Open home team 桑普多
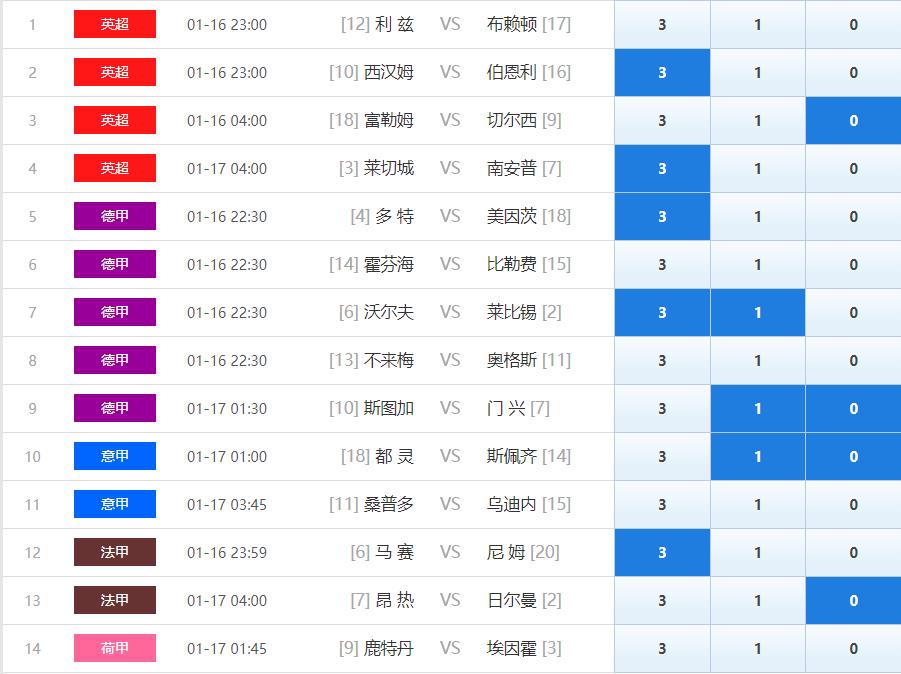 tap(388, 504)
